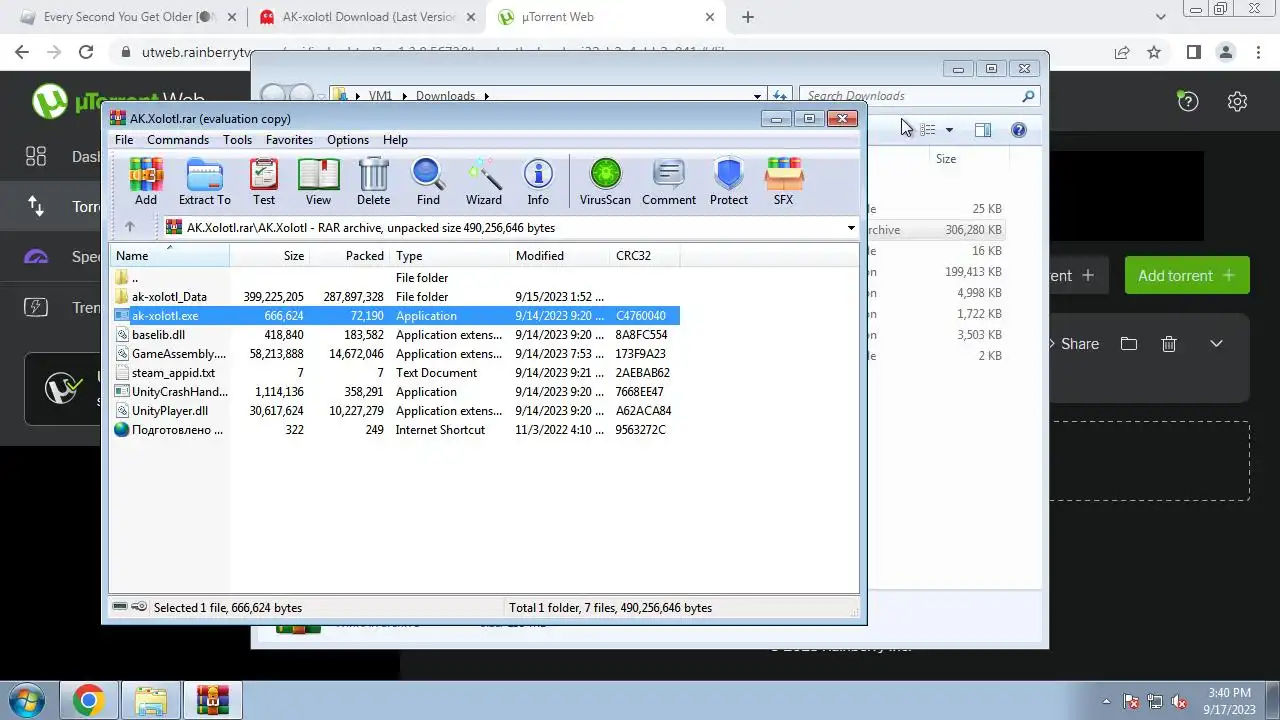Image resolution: width=1280 pixels, height=720 pixels.
Task: Open File Explorer from the taskbar
Action: [150, 700]
